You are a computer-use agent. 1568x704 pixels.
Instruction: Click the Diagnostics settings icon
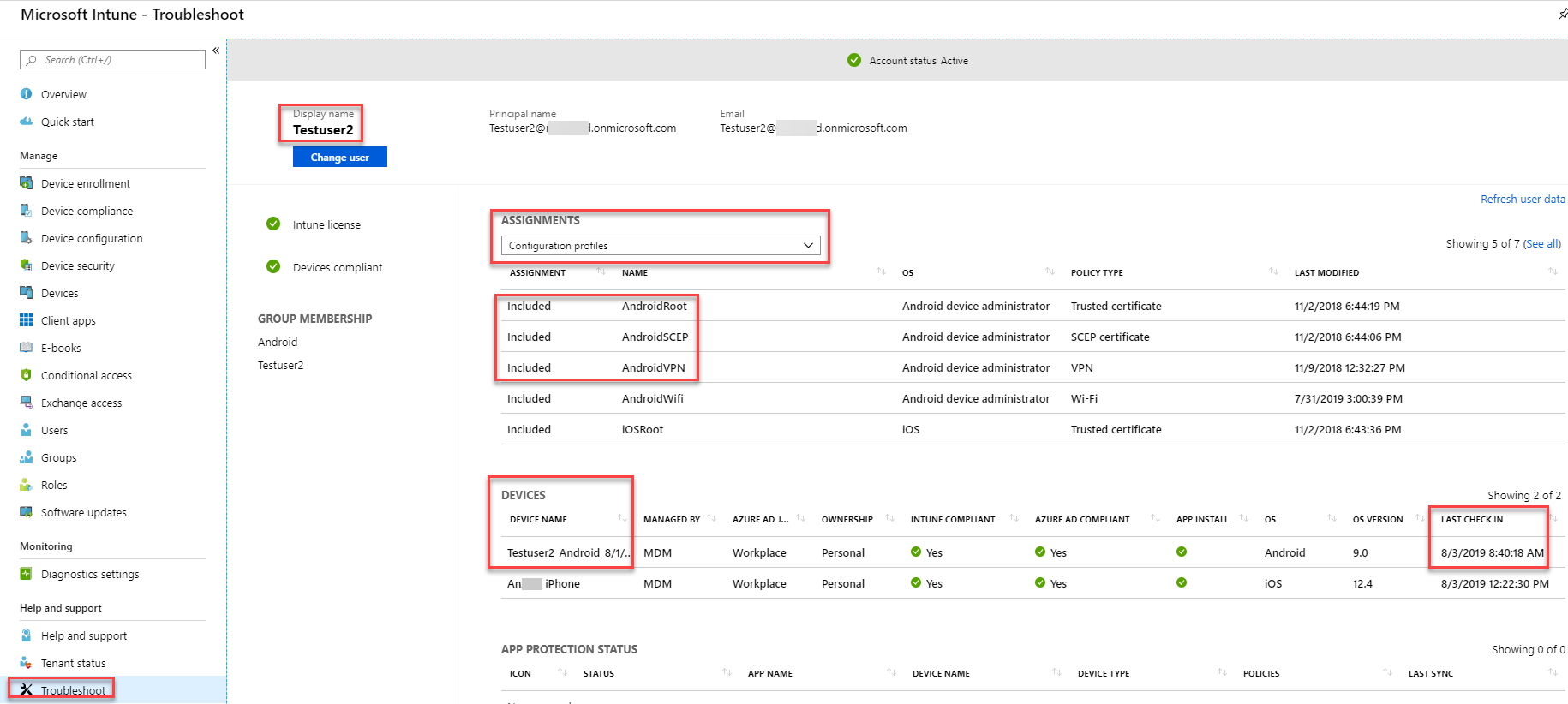tap(27, 574)
